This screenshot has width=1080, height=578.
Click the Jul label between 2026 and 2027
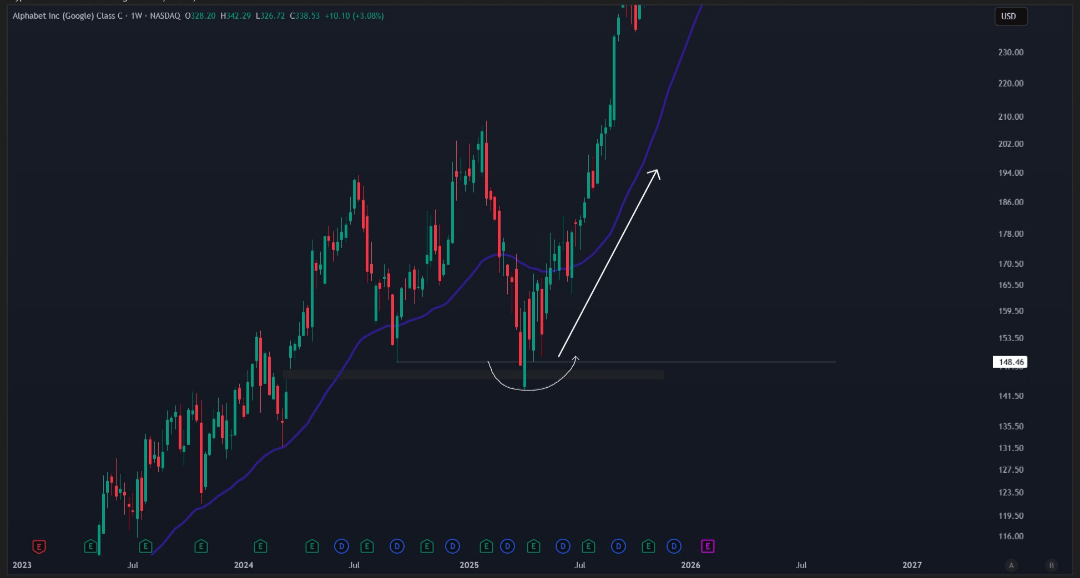[801, 566]
